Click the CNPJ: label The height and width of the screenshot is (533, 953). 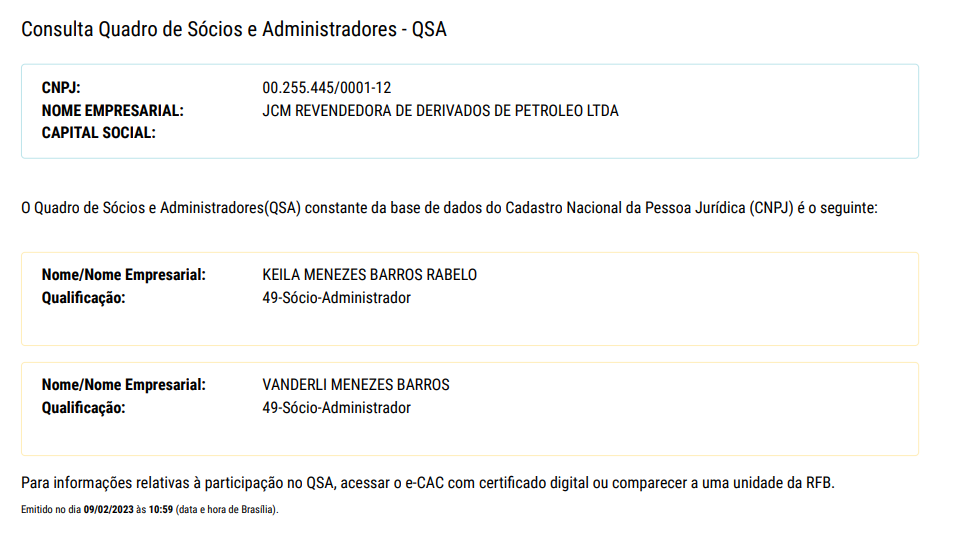point(61,88)
